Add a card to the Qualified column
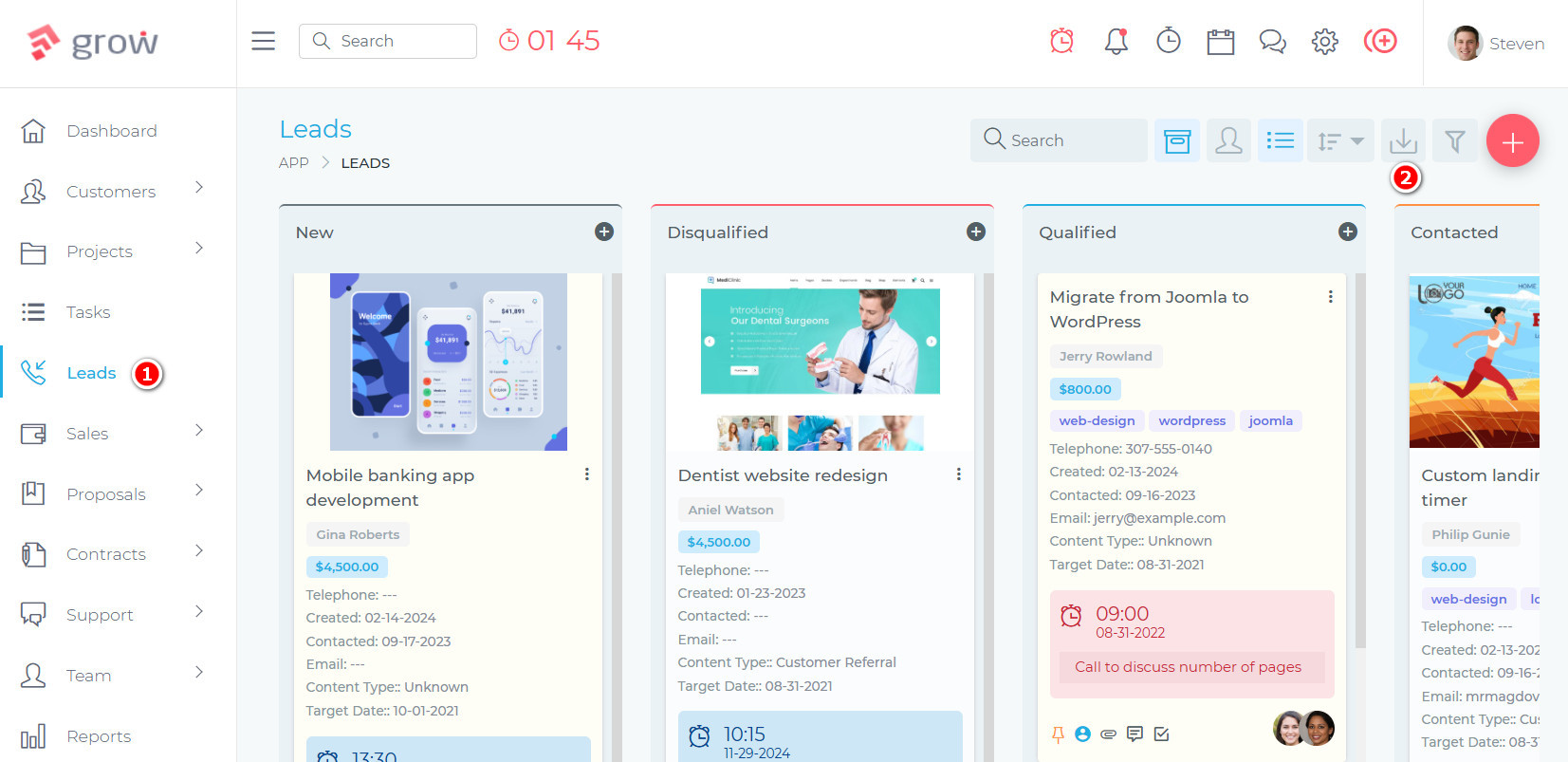The image size is (1568, 762). pyautogui.click(x=1348, y=232)
